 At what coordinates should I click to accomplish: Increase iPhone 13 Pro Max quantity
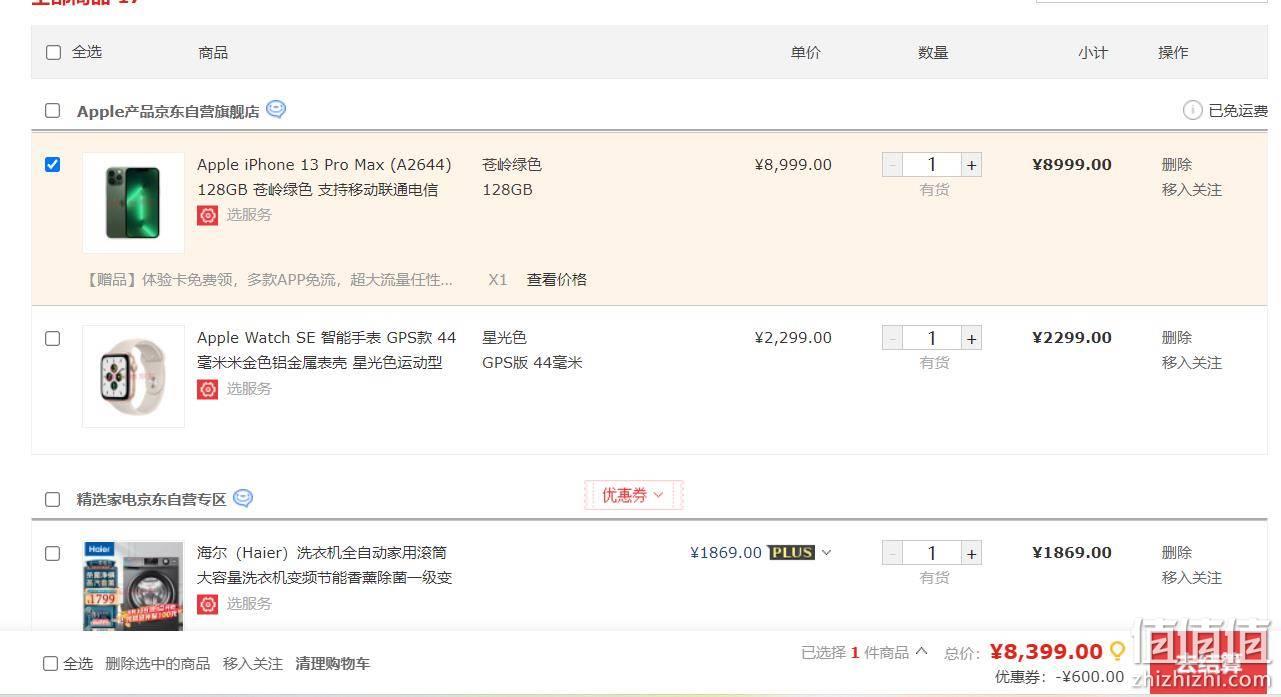971,165
